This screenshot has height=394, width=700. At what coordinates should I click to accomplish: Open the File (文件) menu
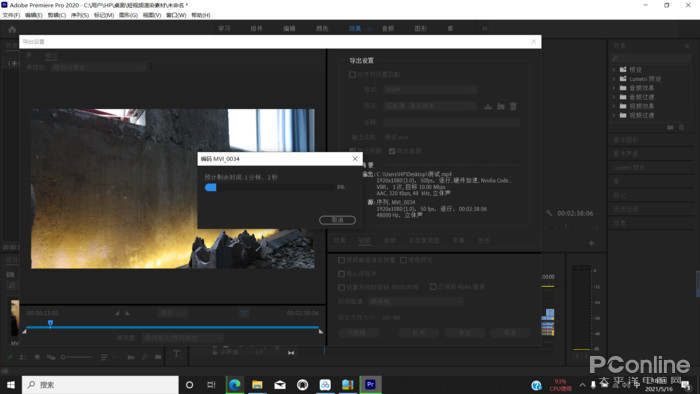pos(11,15)
